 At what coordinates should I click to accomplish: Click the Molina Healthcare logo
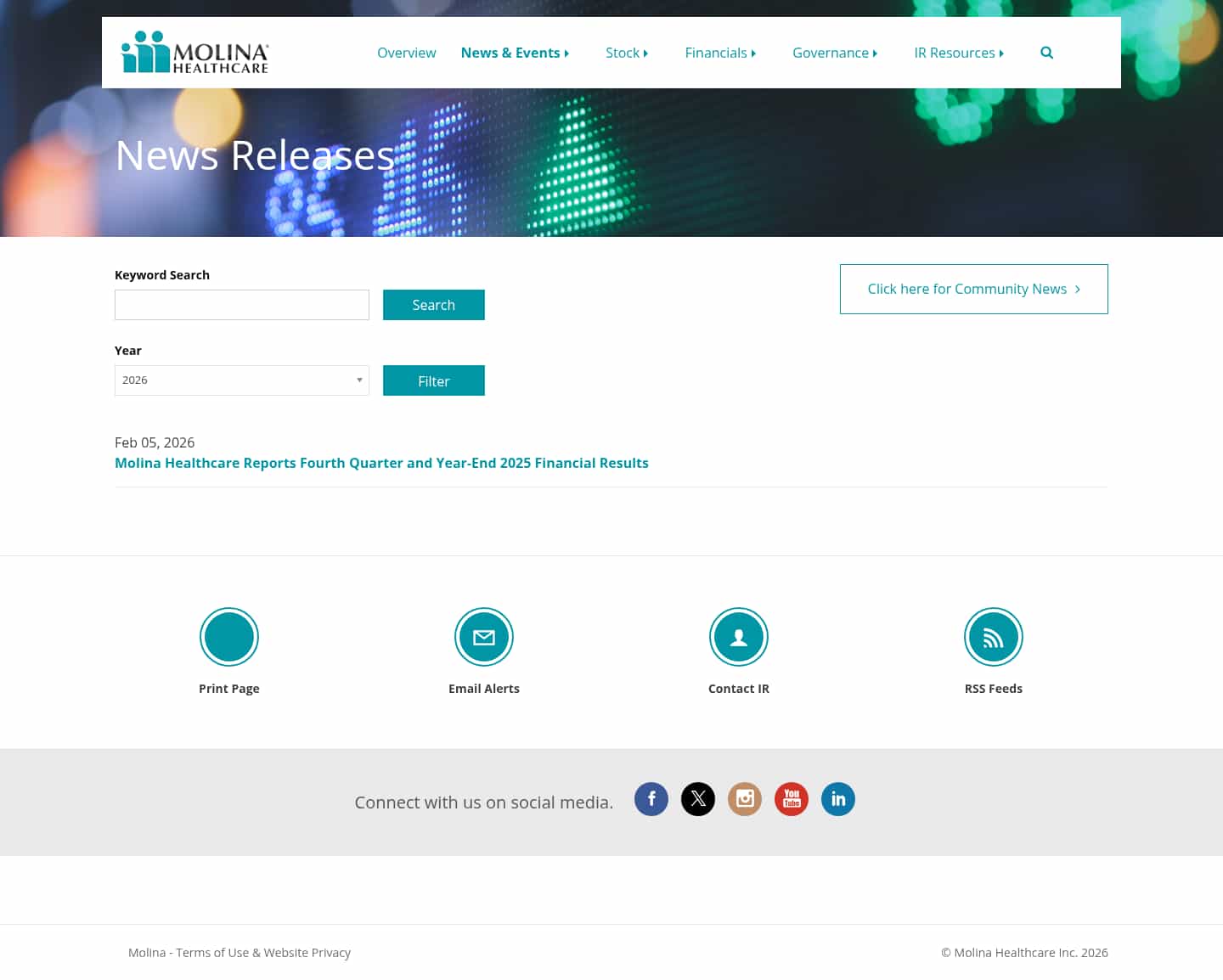coord(194,52)
